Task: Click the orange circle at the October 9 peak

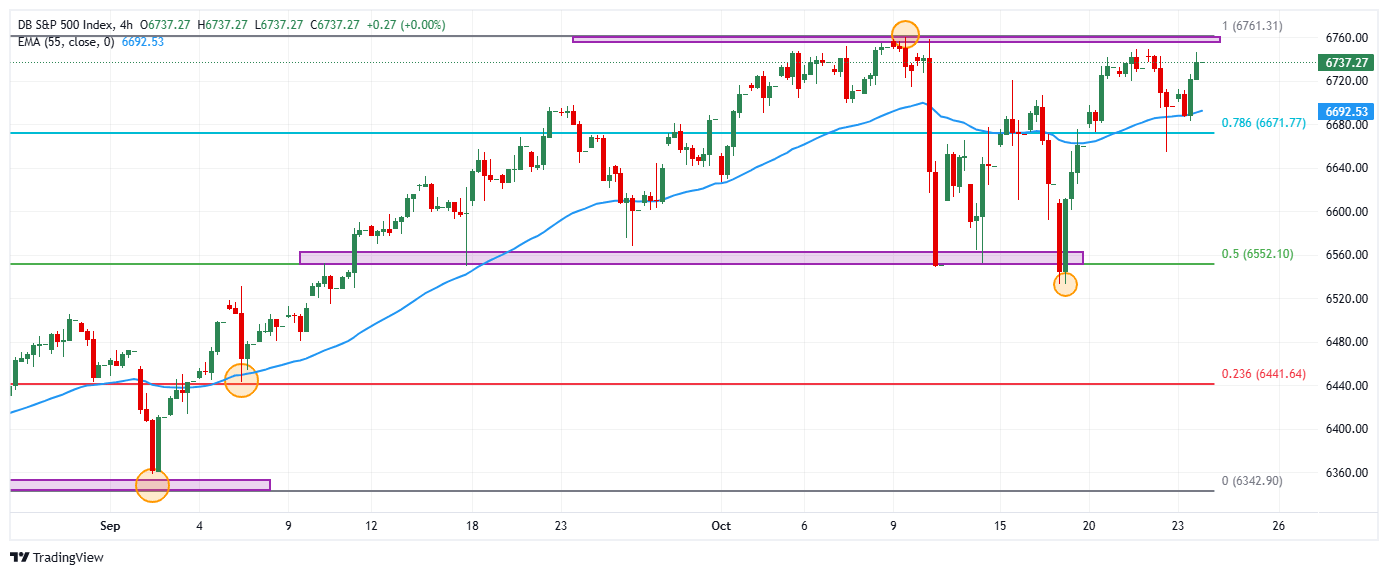Action: pyautogui.click(x=904, y=35)
